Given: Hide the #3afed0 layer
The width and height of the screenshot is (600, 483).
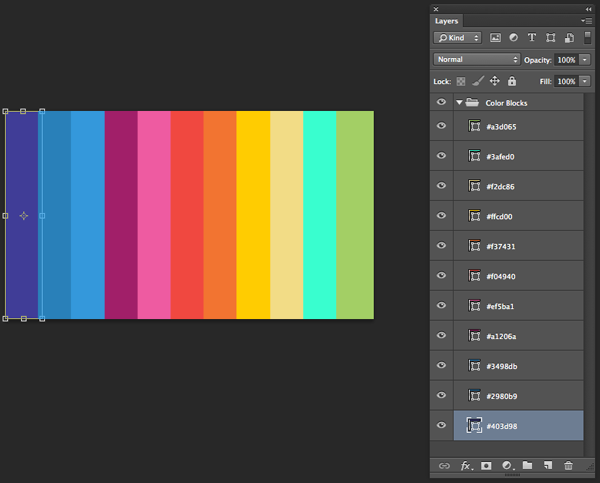Looking at the screenshot, I should point(441,155).
